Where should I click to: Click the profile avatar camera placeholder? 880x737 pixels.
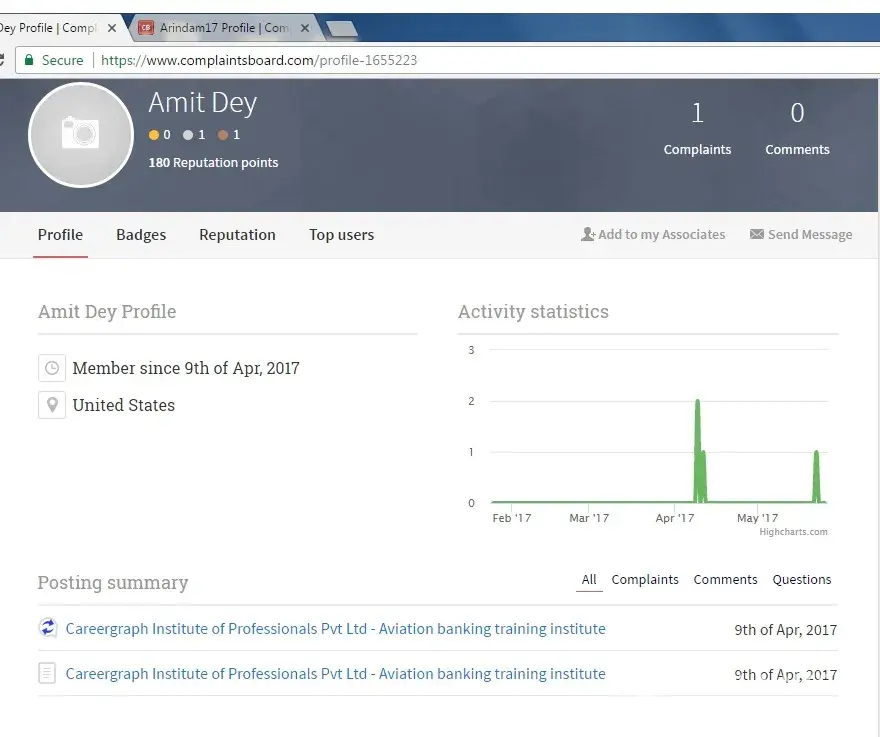point(80,134)
